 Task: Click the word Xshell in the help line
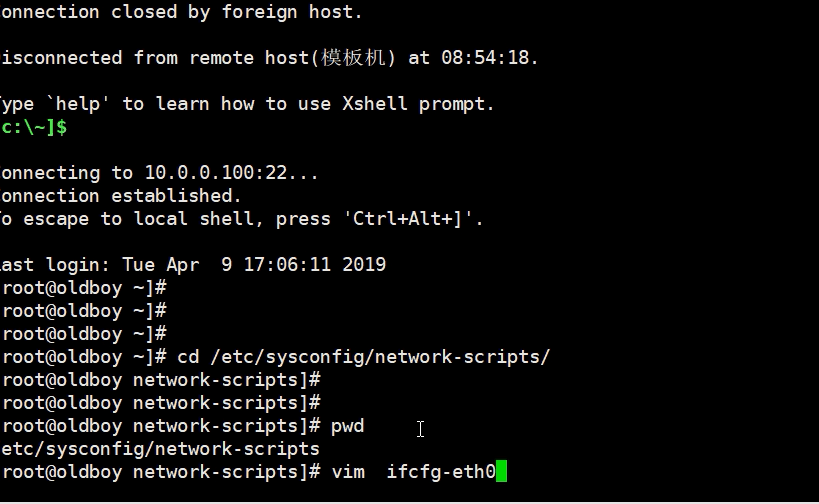(375, 103)
